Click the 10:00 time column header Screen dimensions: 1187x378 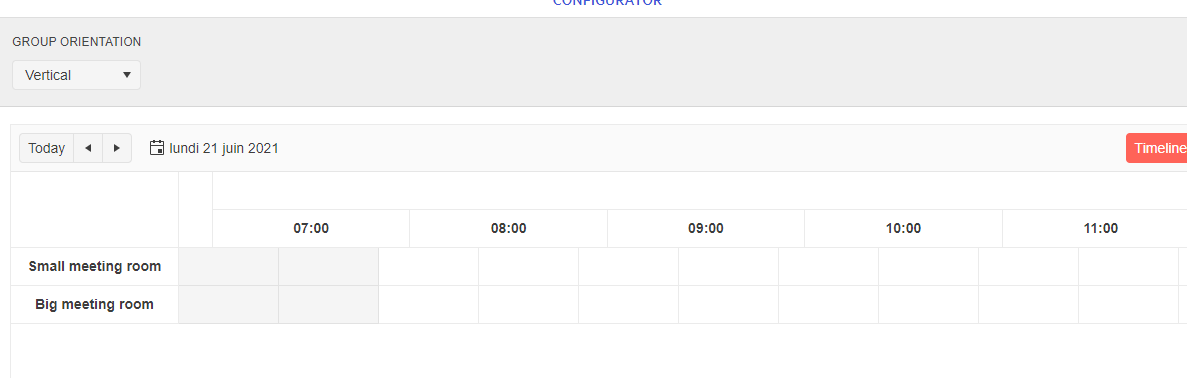point(903,229)
